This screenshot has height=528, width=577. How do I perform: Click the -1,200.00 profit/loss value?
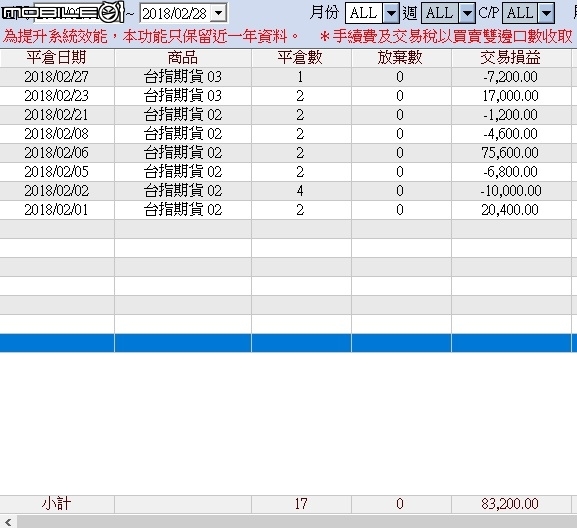pyautogui.click(x=510, y=115)
